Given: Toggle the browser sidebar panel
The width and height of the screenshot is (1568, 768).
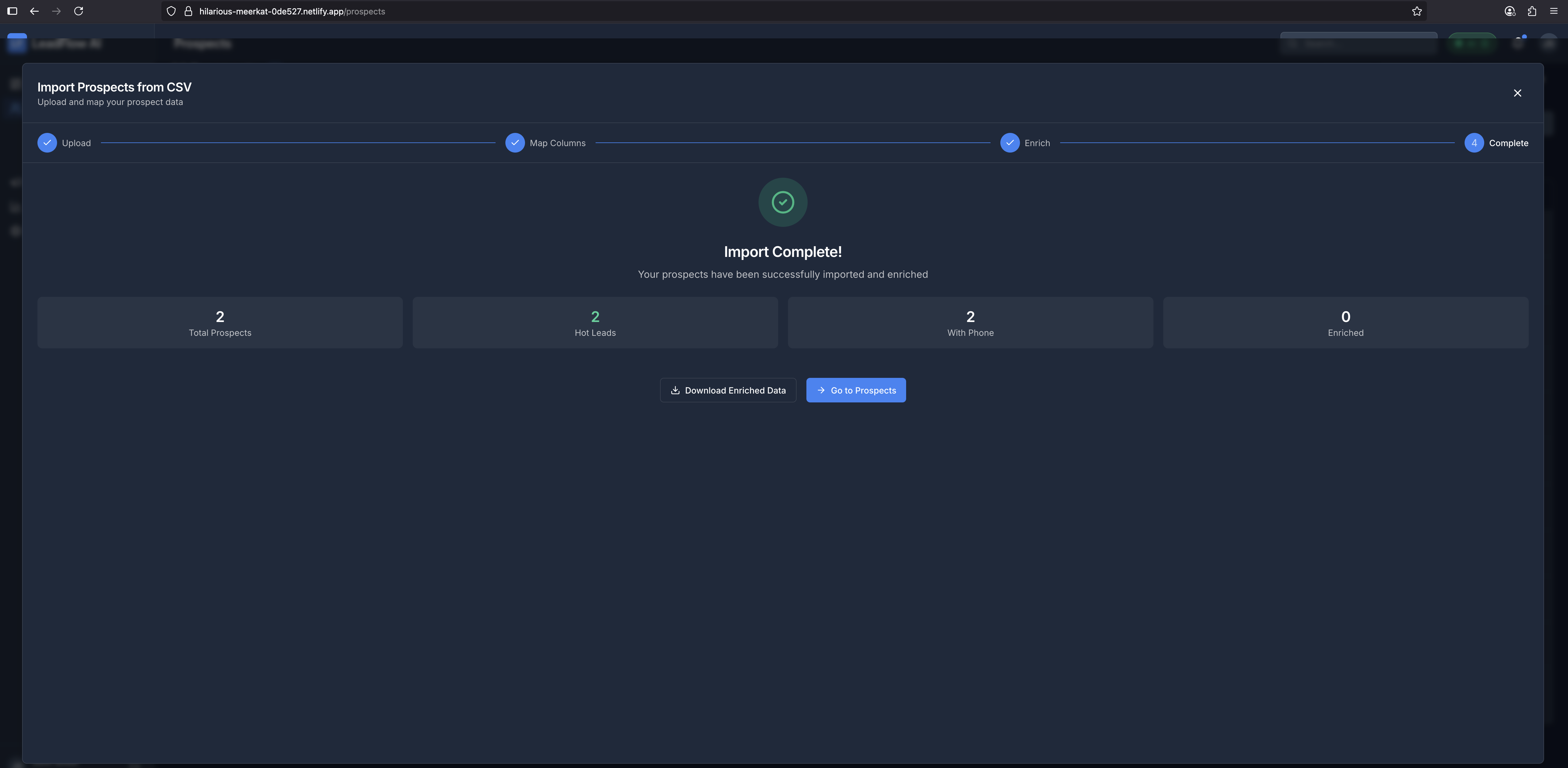Looking at the screenshot, I should (12, 11).
